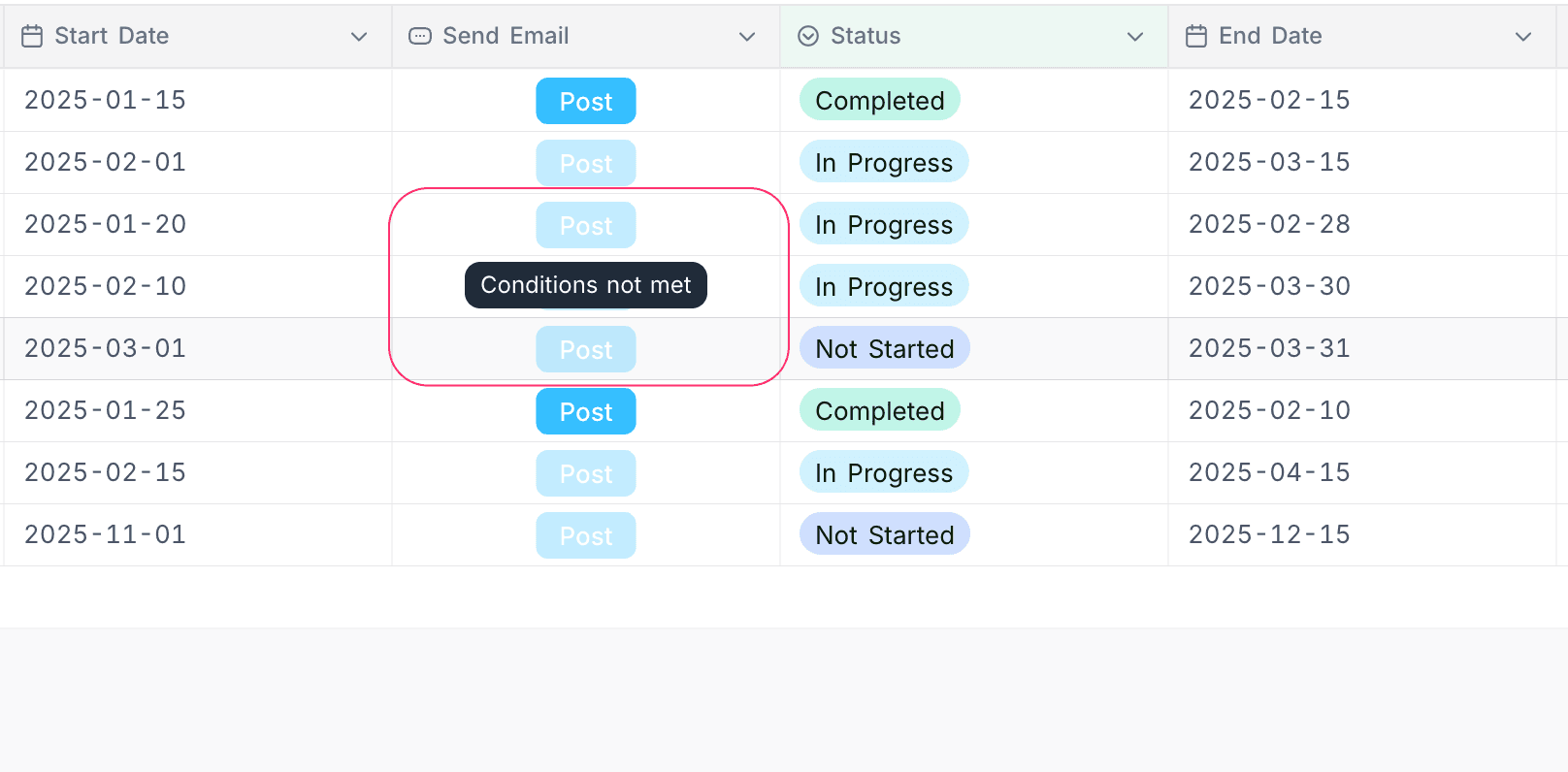Expand the Status column dropdown arrow
This screenshot has height=772, width=1568.
point(1135,37)
